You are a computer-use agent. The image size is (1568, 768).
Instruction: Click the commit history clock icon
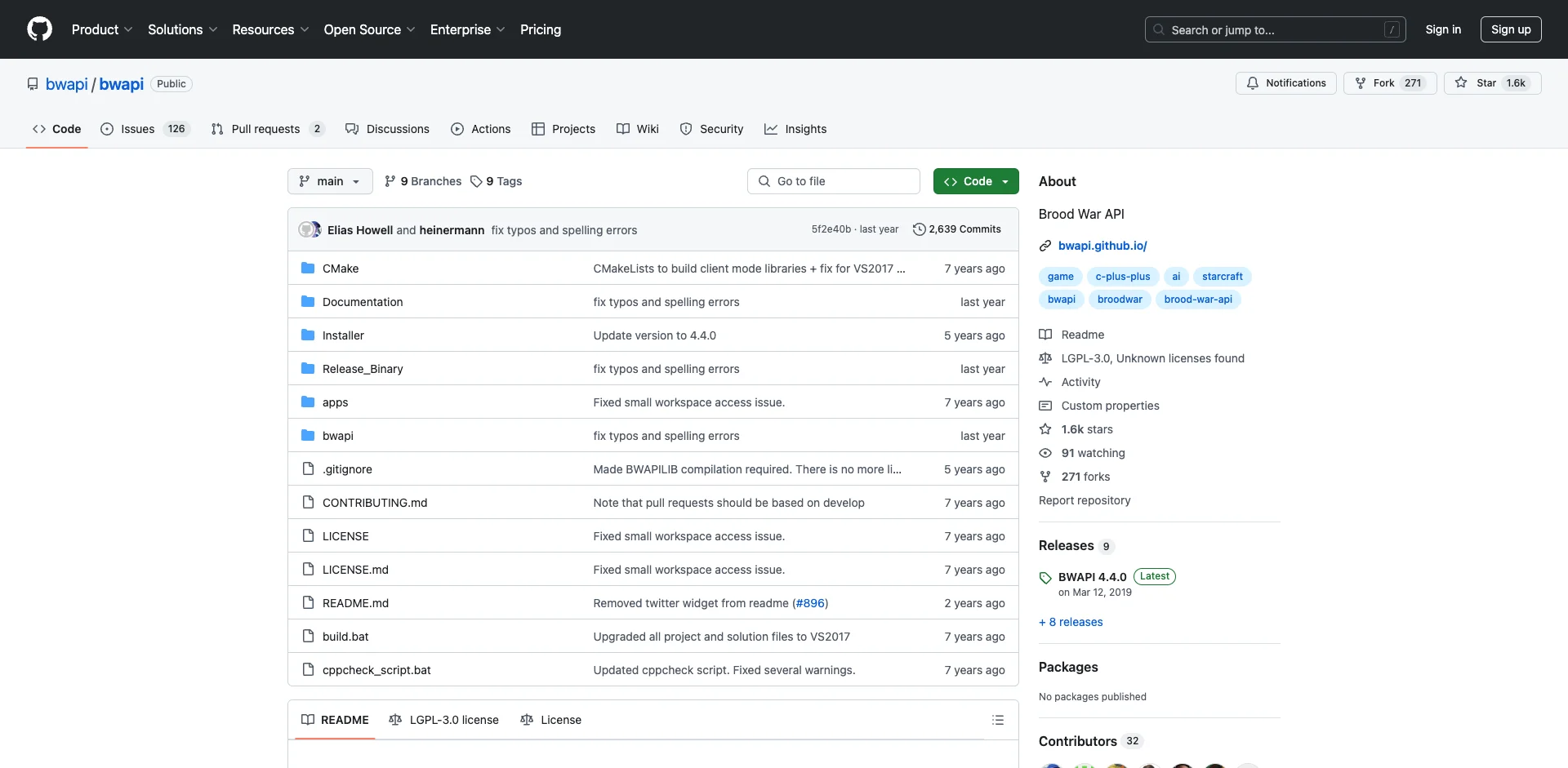tap(919, 229)
